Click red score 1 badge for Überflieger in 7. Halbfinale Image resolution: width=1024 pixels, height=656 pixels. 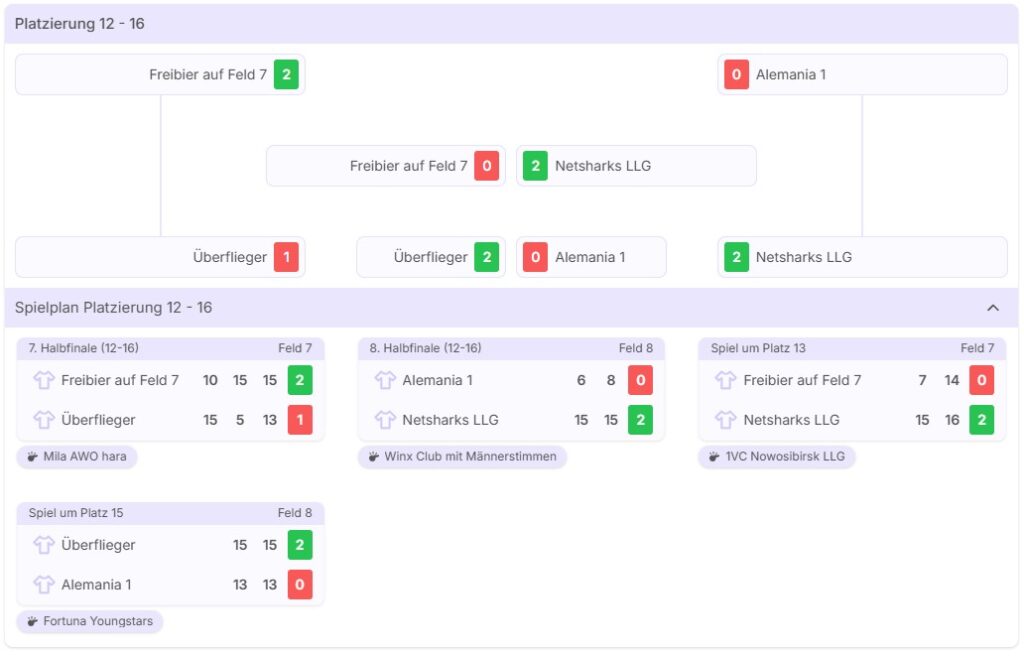pyautogui.click(x=300, y=420)
